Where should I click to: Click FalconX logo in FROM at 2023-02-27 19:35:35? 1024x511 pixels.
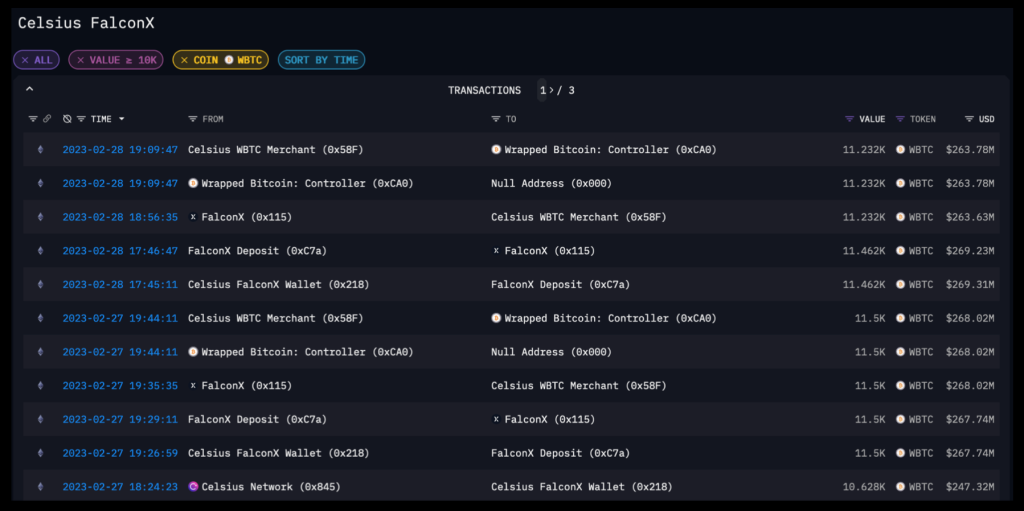point(193,386)
